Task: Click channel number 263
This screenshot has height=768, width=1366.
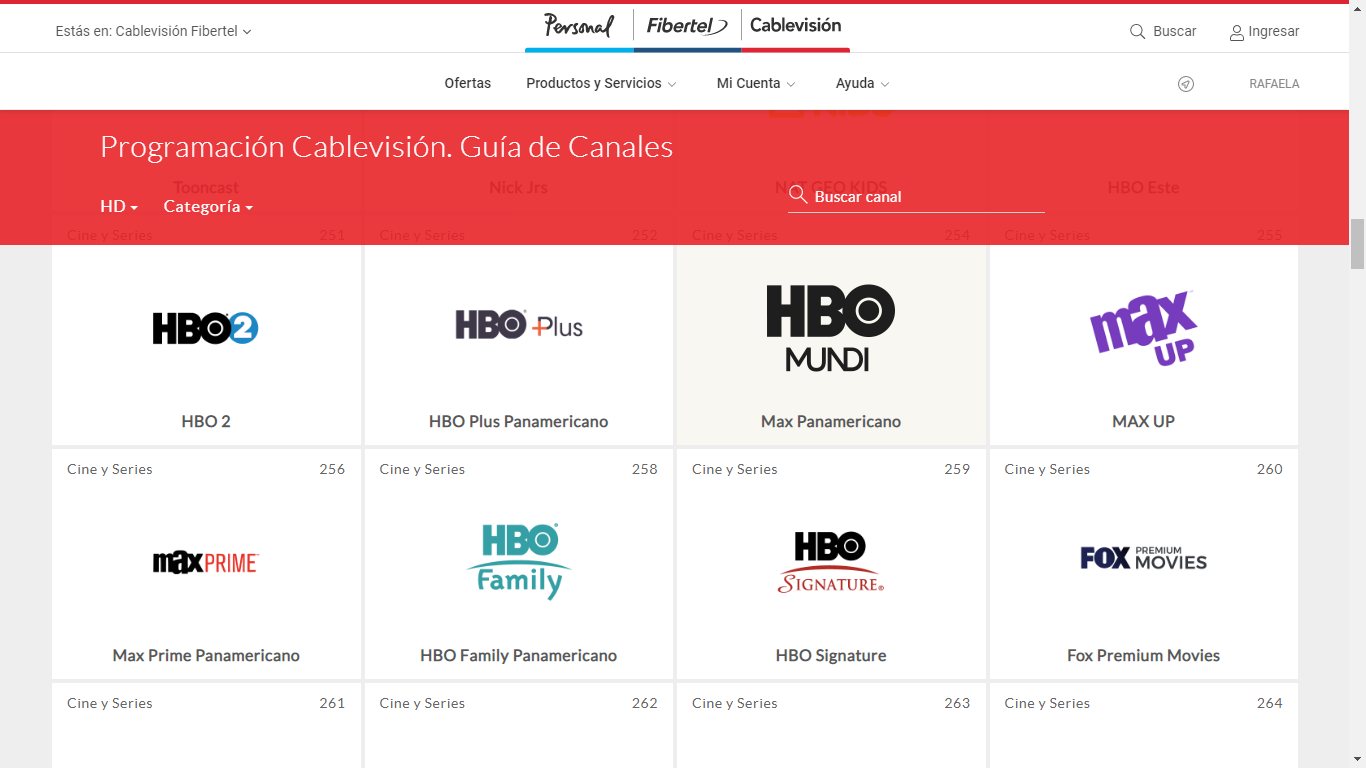Action: point(957,703)
